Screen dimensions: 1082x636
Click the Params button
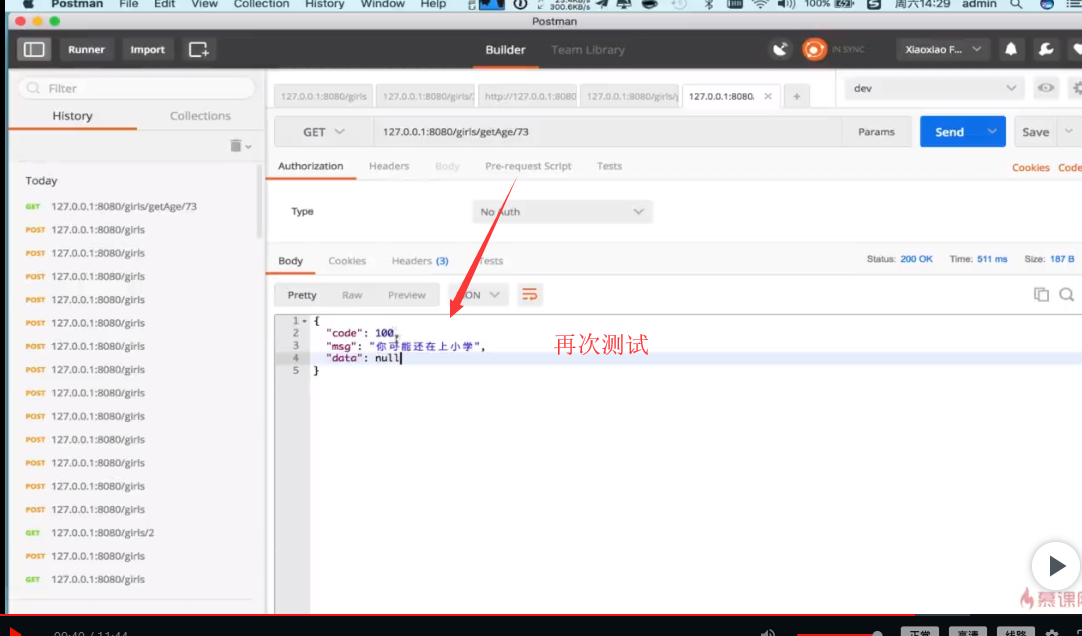tap(876, 132)
